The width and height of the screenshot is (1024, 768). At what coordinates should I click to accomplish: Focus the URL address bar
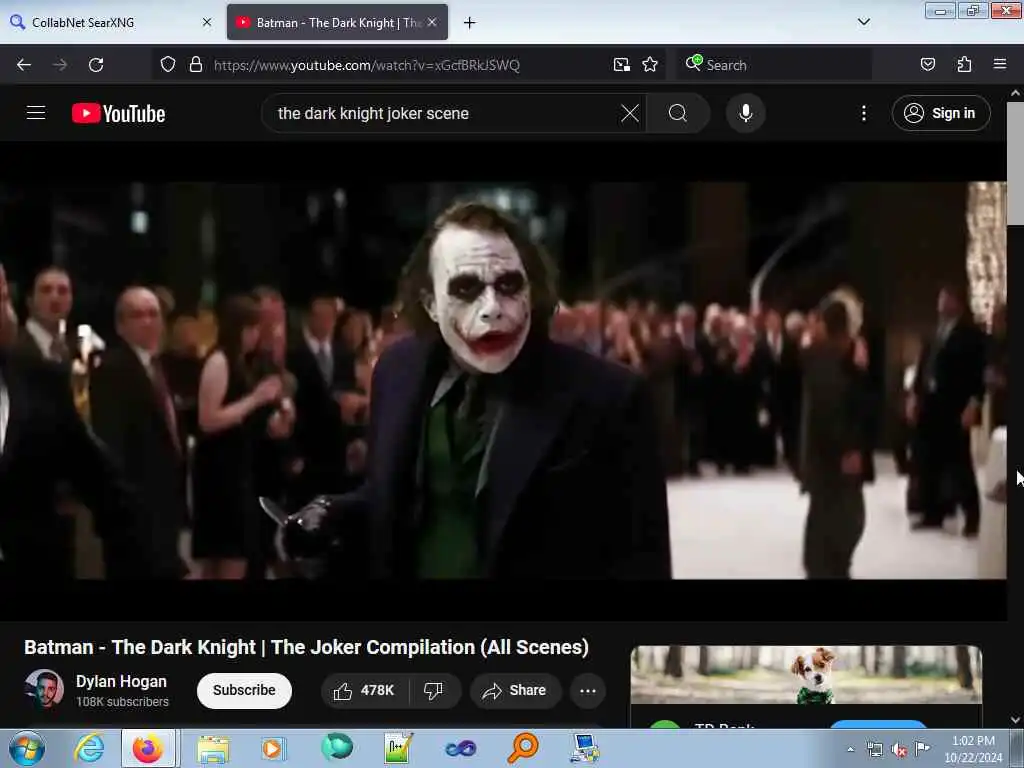pos(408,65)
